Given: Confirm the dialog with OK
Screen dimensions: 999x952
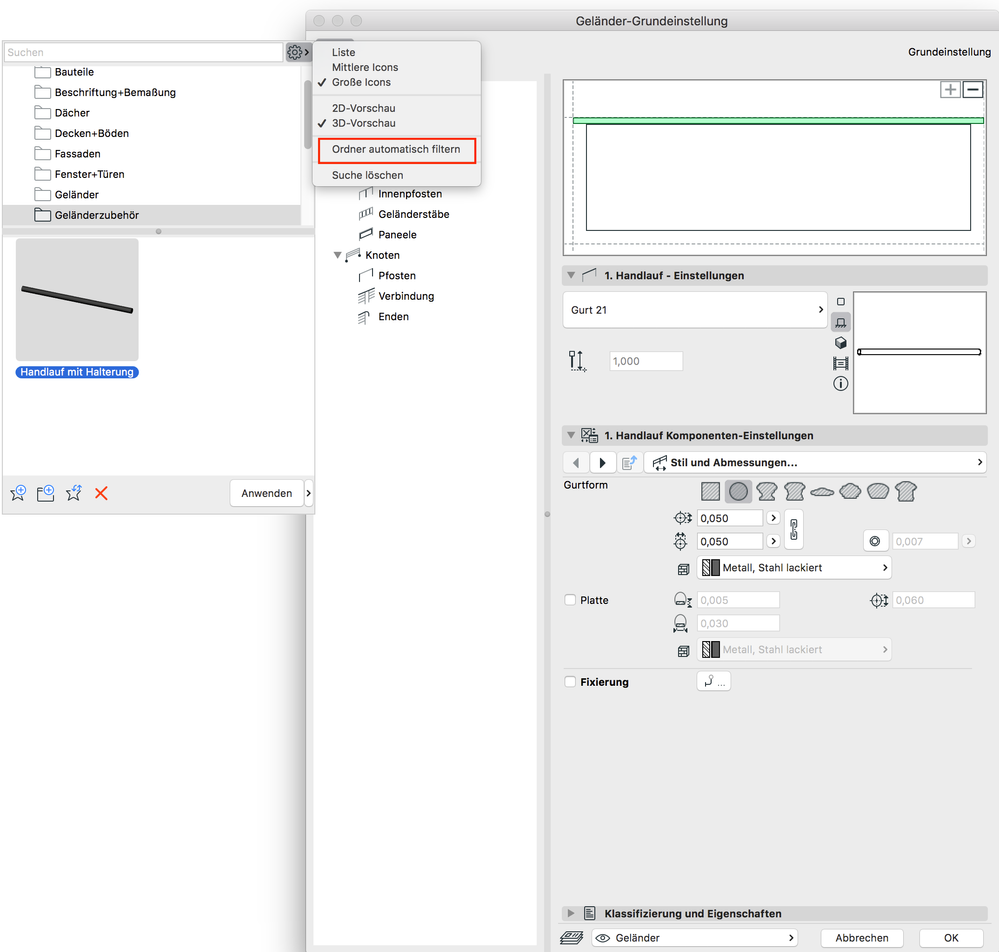Looking at the screenshot, I should 951,937.
